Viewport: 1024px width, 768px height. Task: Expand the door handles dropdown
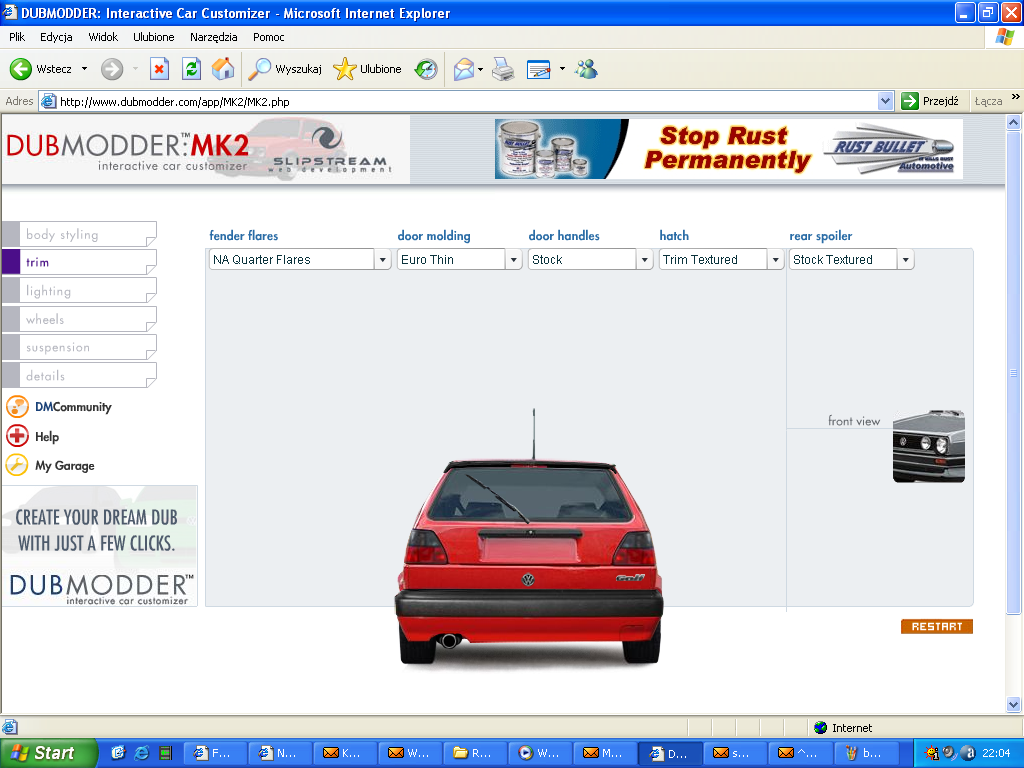645,259
